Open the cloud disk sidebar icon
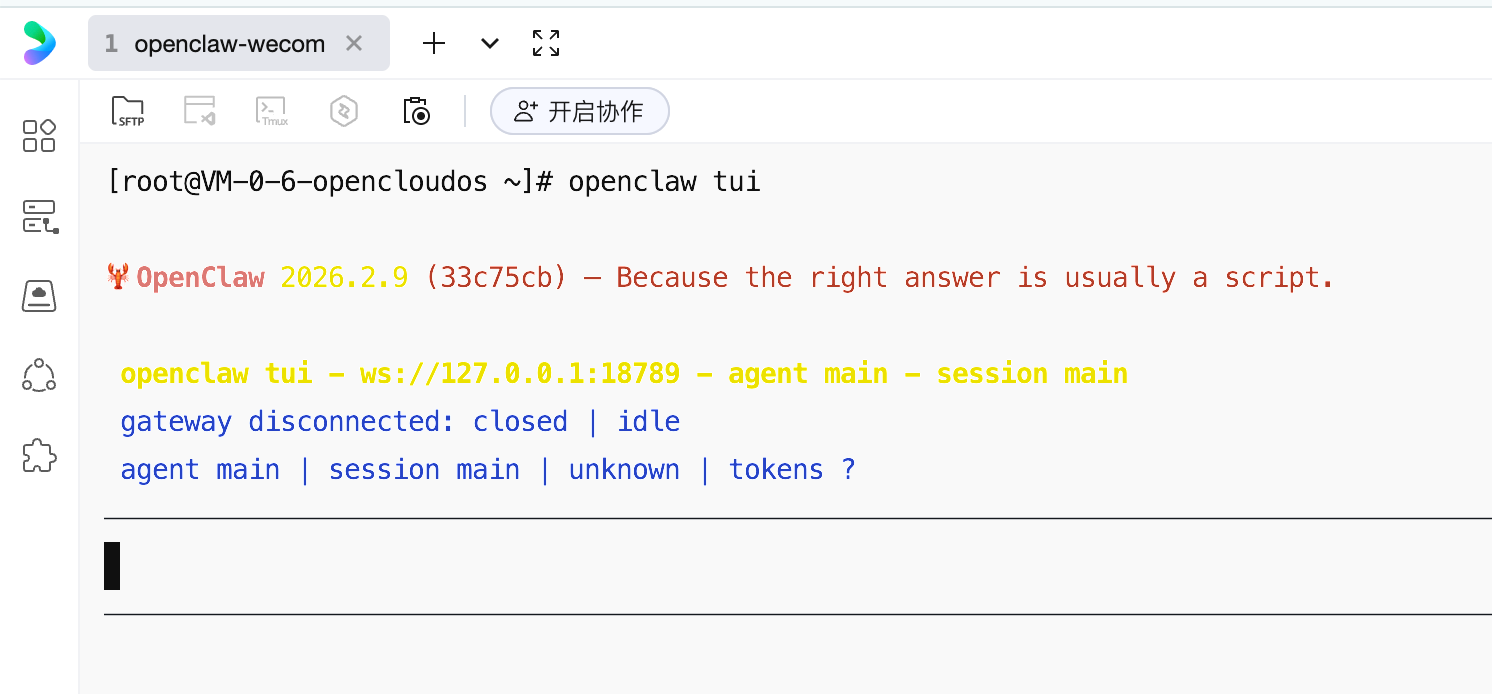Viewport: 1492px width, 694px height. point(39,296)
